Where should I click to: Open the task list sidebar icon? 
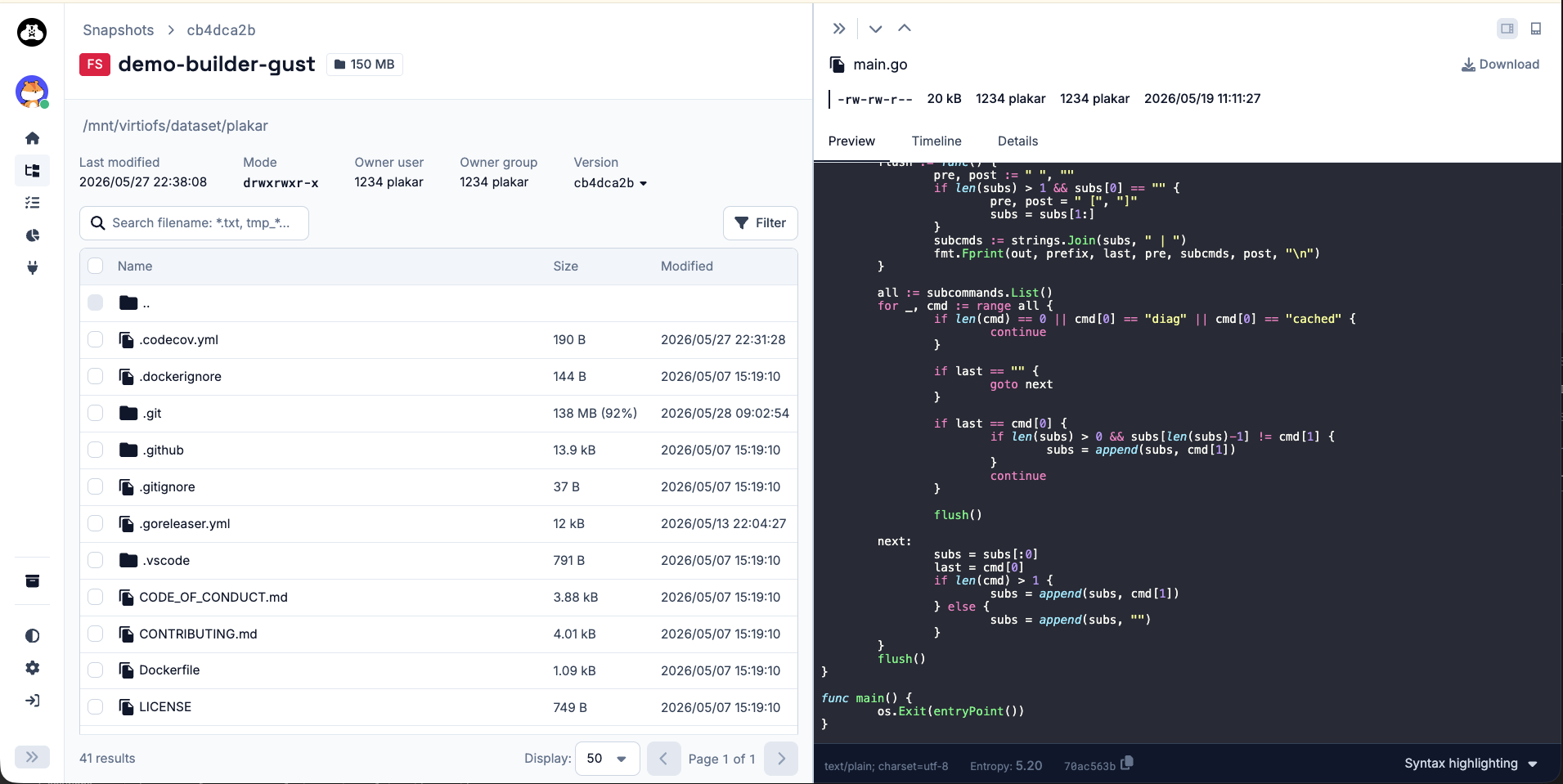coord(32,203)
